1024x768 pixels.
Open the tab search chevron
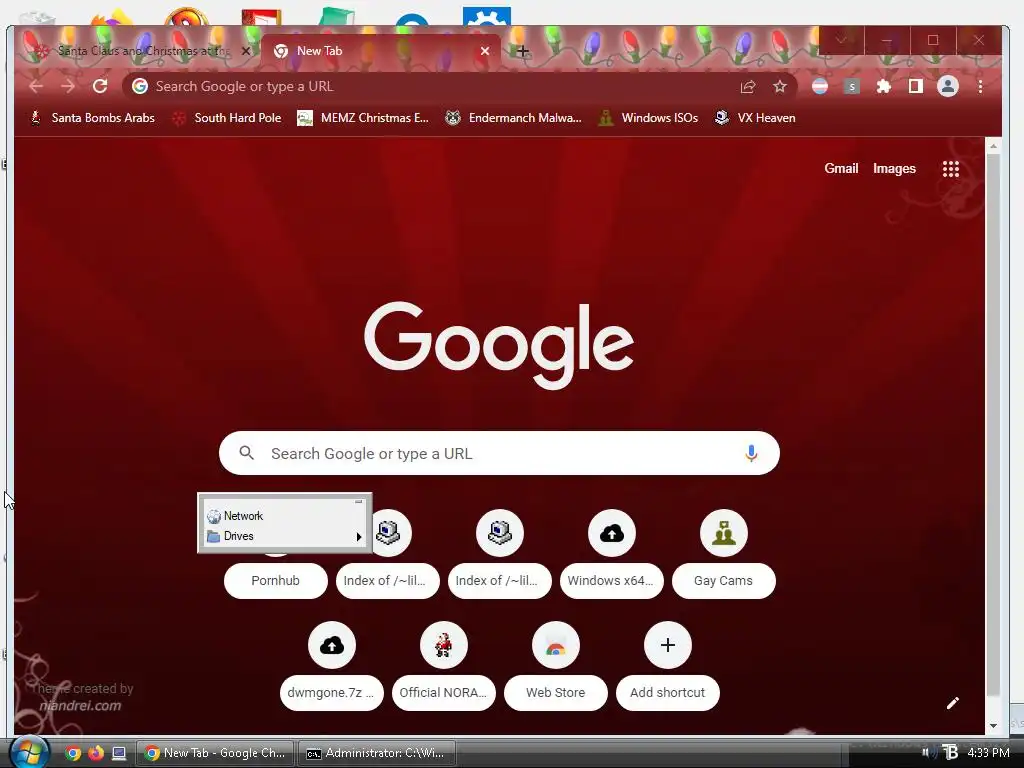click(x=841, y=40)
